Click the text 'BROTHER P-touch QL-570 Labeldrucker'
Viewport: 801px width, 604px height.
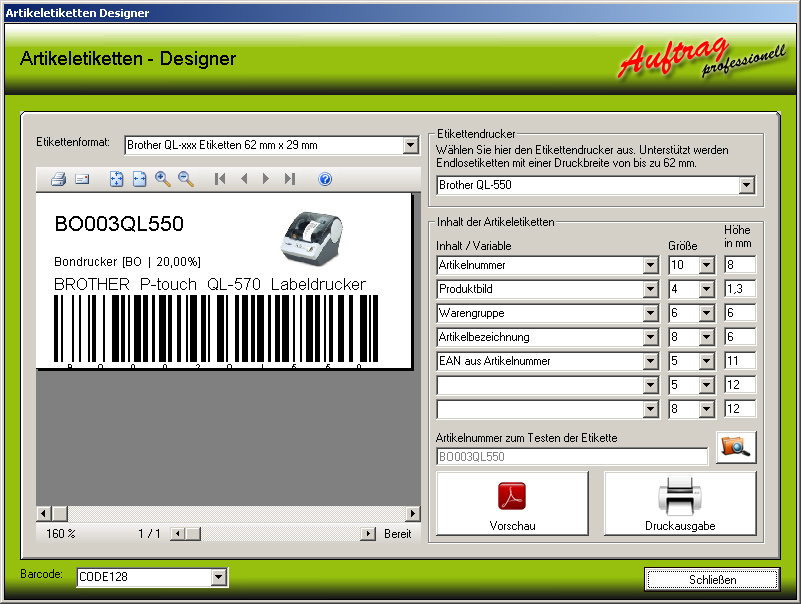pyautogui.click(x=210, y=284)
